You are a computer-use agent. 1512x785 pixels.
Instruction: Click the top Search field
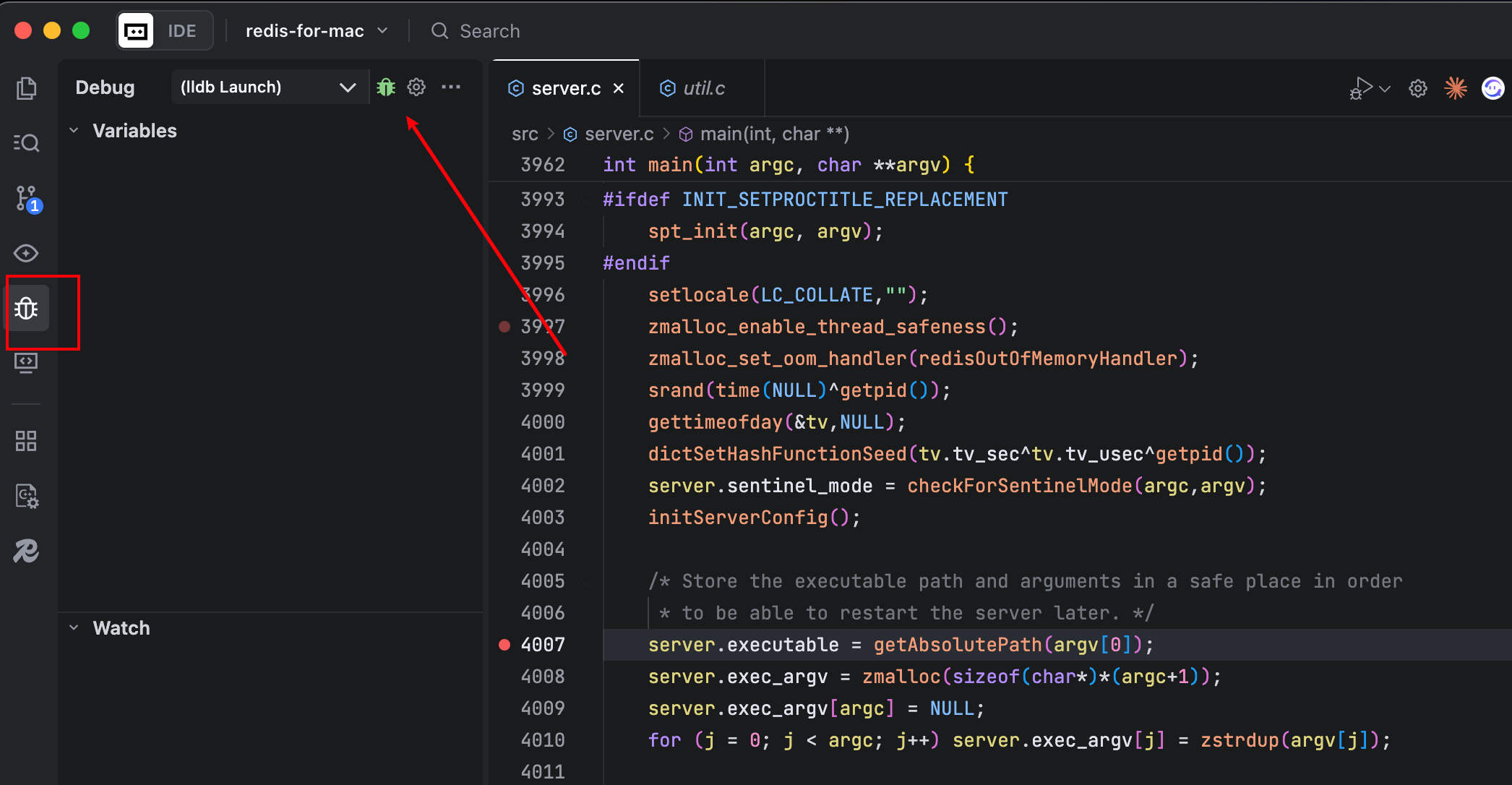pyautogui.click(x=489, y=31)
